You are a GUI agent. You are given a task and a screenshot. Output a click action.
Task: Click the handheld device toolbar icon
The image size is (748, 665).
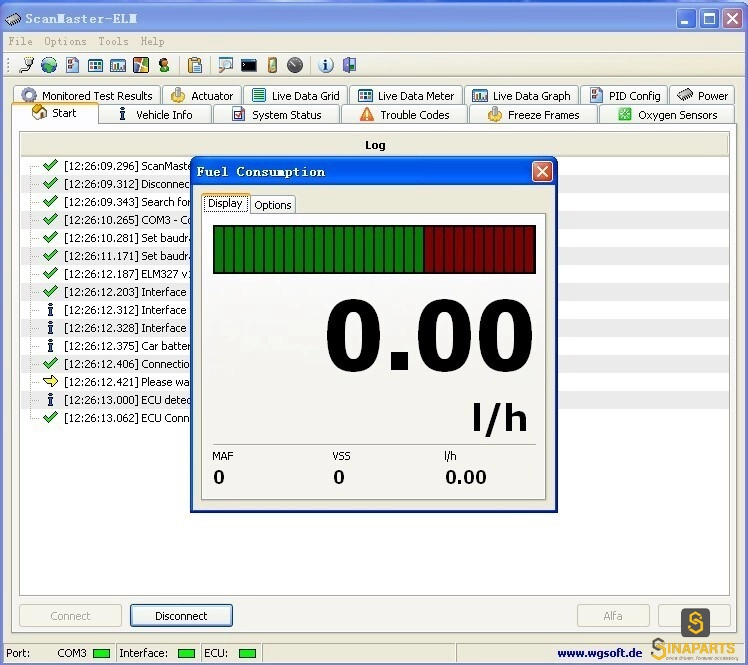272,65
